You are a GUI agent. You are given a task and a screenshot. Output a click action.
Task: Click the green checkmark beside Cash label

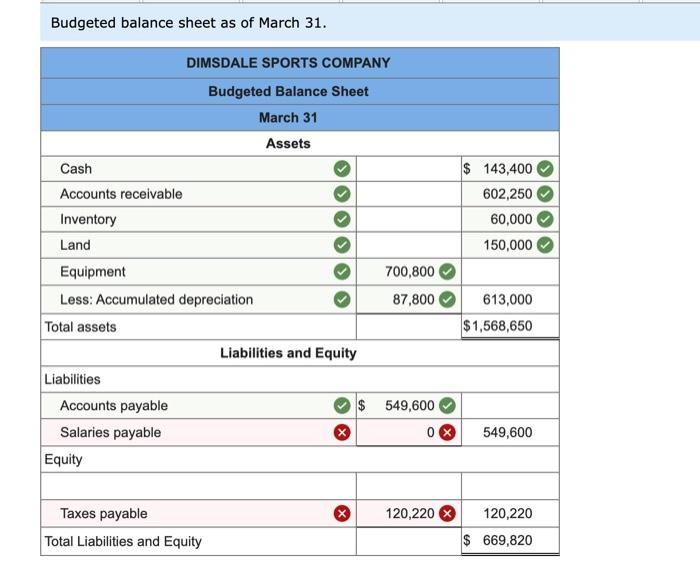click(342, 169)
